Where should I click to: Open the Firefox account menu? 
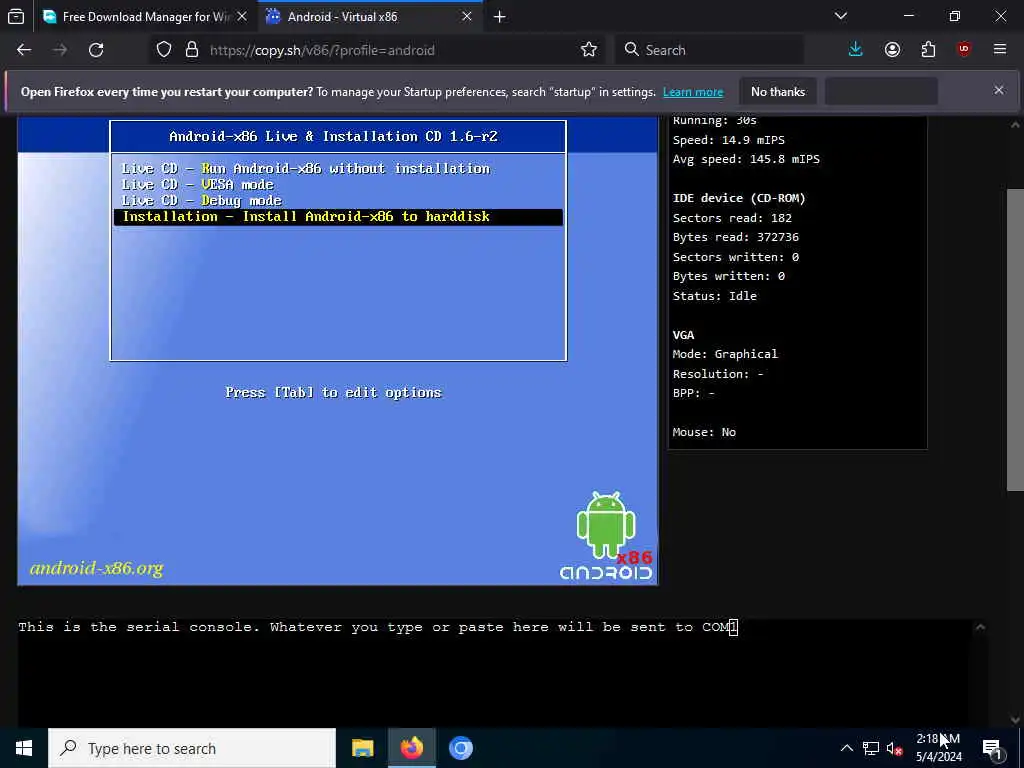point(892,50)
